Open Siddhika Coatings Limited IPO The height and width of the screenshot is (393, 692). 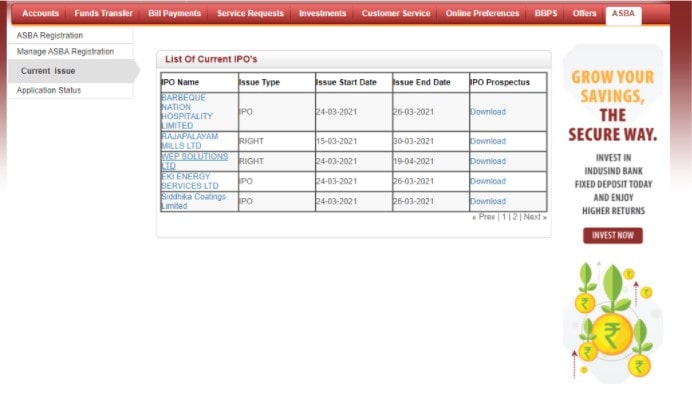click(193, 201)
